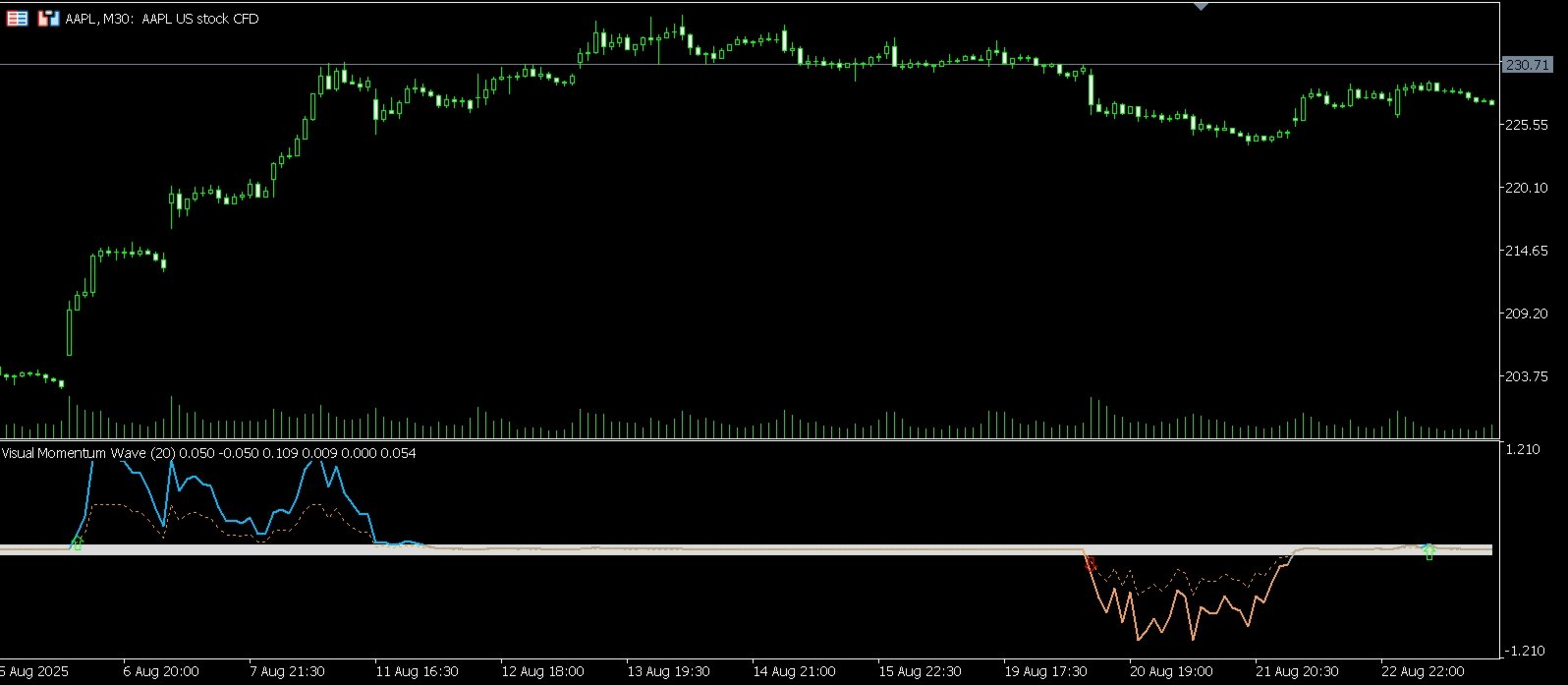Image resolution: width=1568 pixels, height=685 pixels.
Task: Click the 203.75 price axis label
Action: pos(1528,376)
